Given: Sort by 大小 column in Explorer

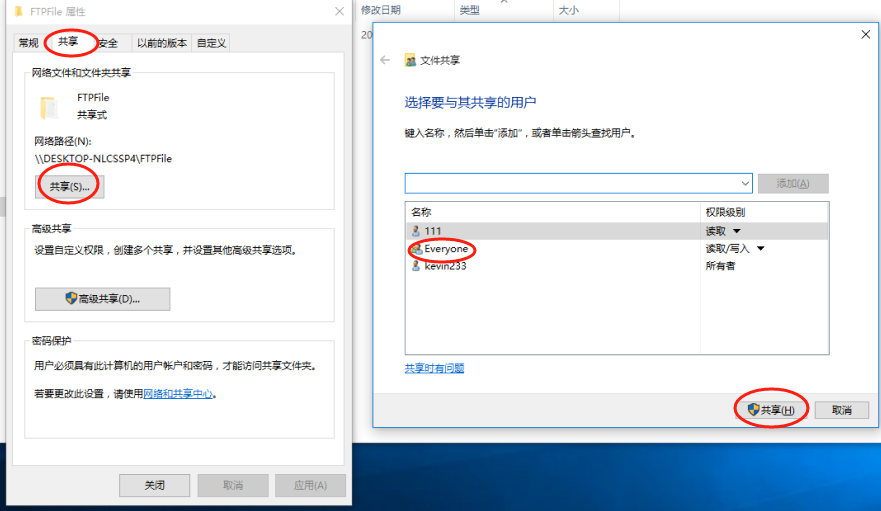Looking at the screenshot, I should (x=569, y=10).
